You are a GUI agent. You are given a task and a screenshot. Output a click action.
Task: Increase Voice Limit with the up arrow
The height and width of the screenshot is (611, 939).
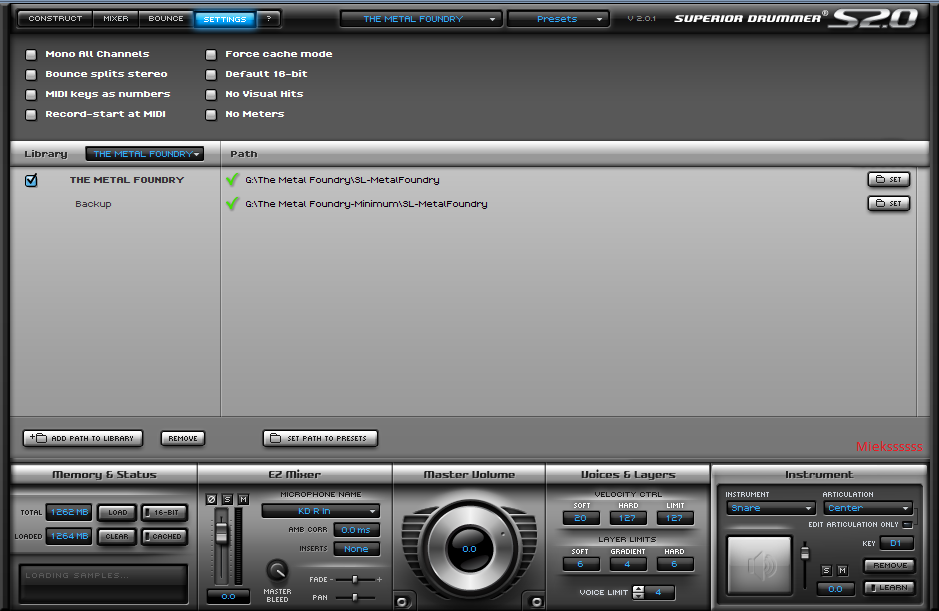pyautogui.click(x=638, y=588)
